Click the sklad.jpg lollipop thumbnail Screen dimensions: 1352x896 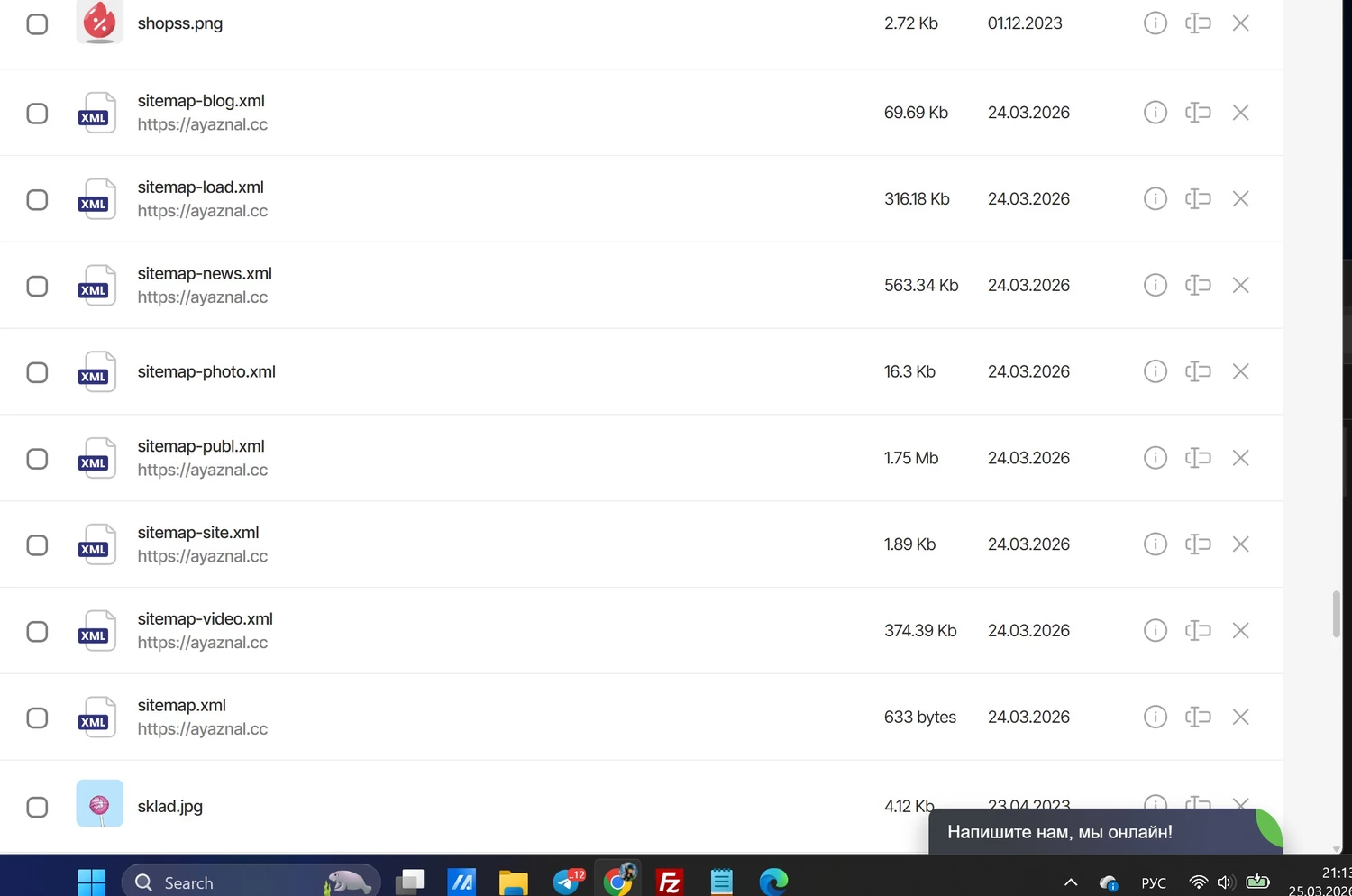tap(99, 803)
